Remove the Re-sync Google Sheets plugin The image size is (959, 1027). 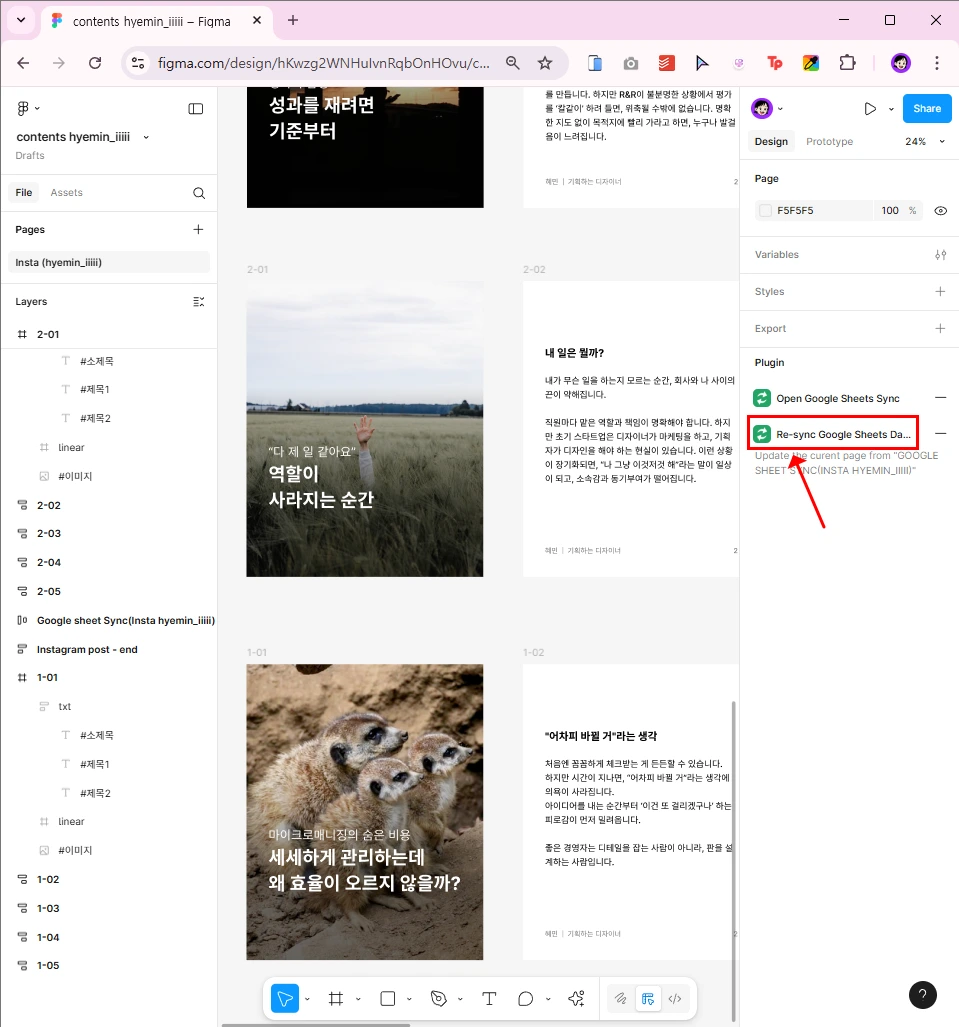tap(940, 433)
